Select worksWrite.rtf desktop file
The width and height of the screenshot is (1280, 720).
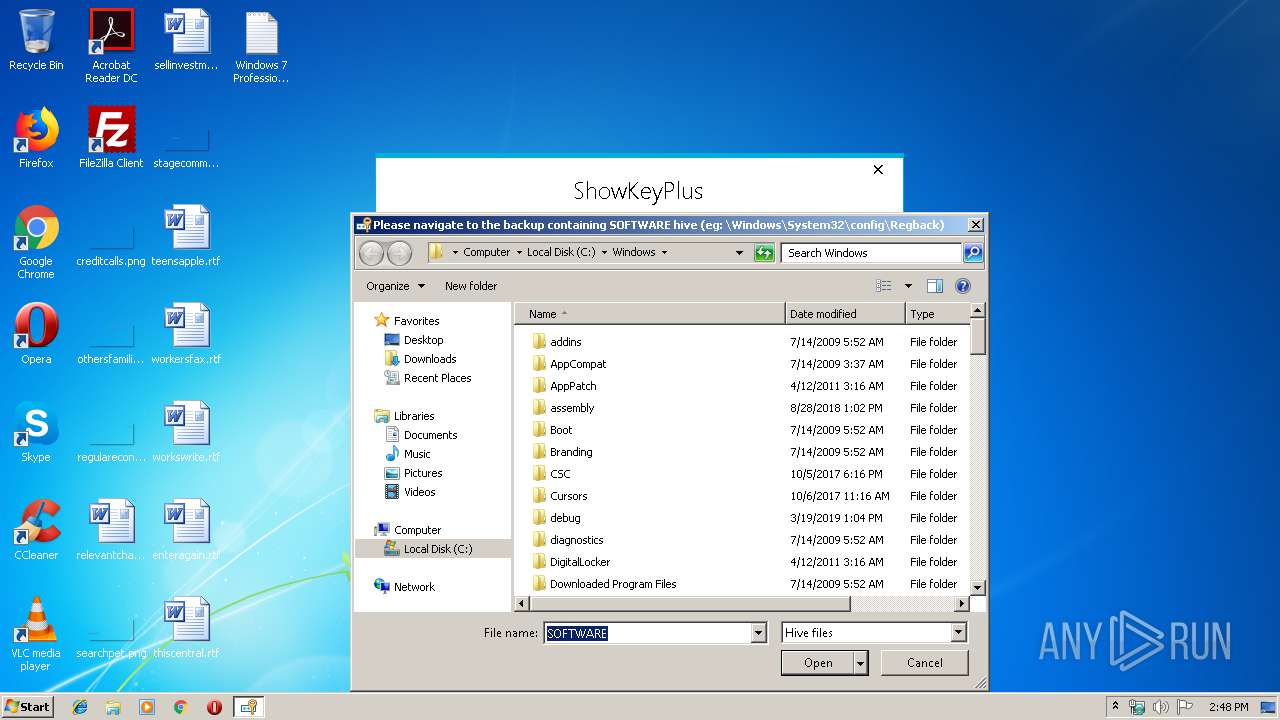186,432
